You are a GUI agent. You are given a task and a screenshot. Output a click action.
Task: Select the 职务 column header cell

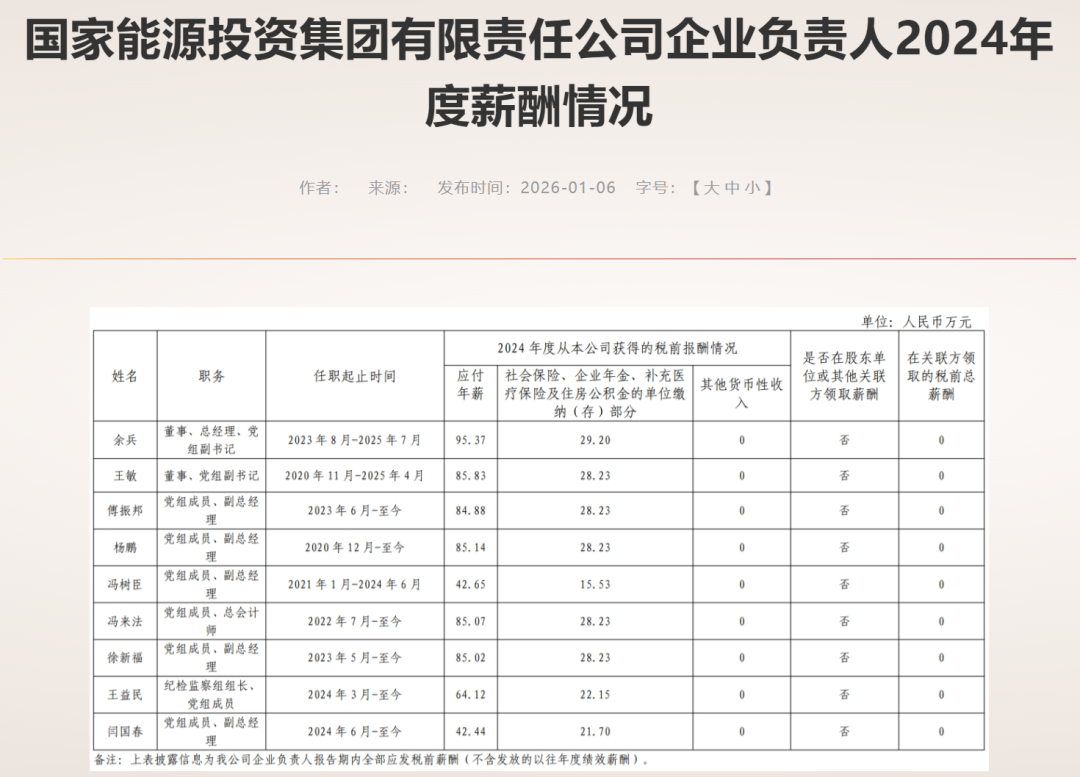[211, 376]
